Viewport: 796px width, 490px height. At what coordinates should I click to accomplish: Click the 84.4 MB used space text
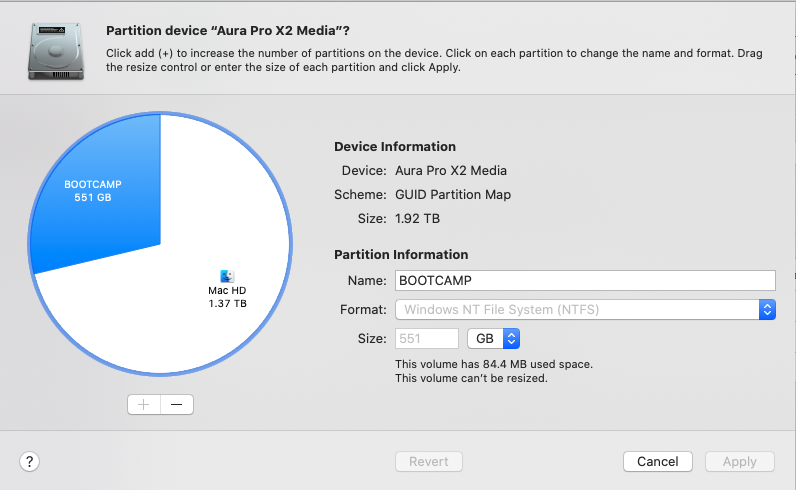pyautogui.click(x=494, y=364)
